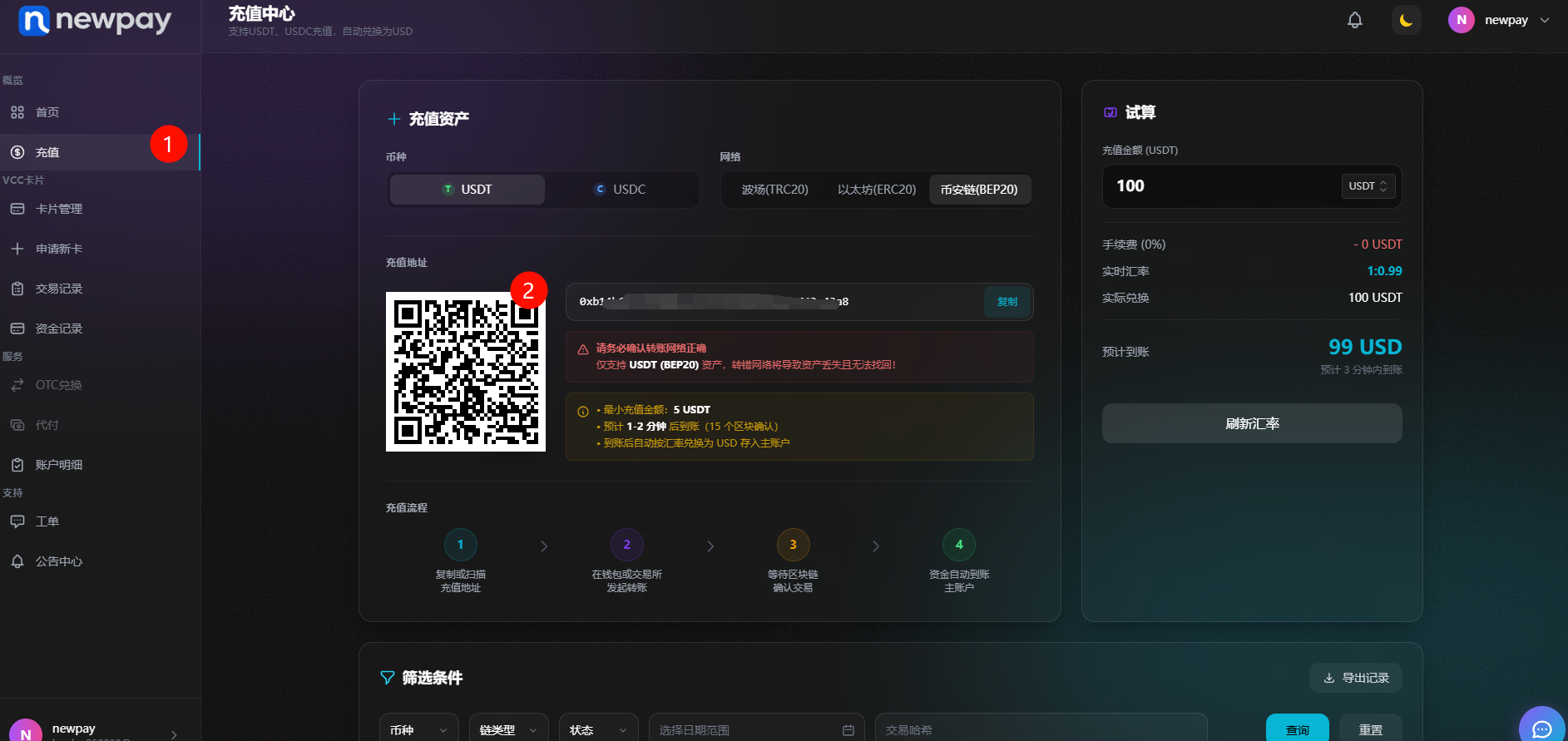This screenshot has height=741, width=1568.
Task: Toggle dark mode with the moon icon
Action: tap(1406, 20)
